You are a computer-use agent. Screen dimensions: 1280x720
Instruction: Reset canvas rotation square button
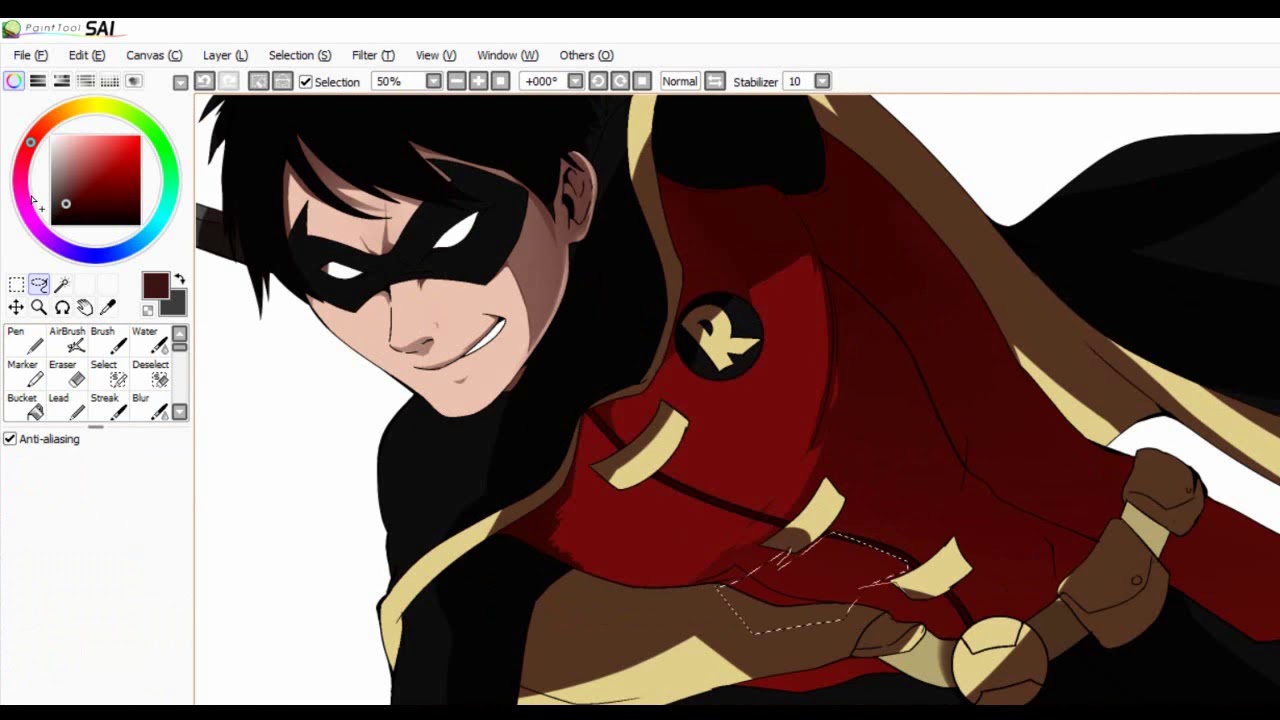642,81
